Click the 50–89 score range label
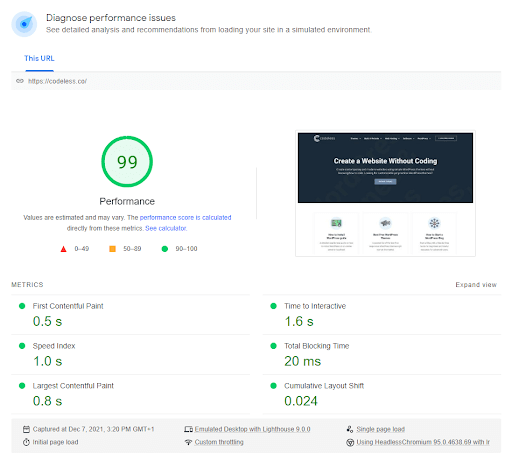 click(x=132, y=249)
